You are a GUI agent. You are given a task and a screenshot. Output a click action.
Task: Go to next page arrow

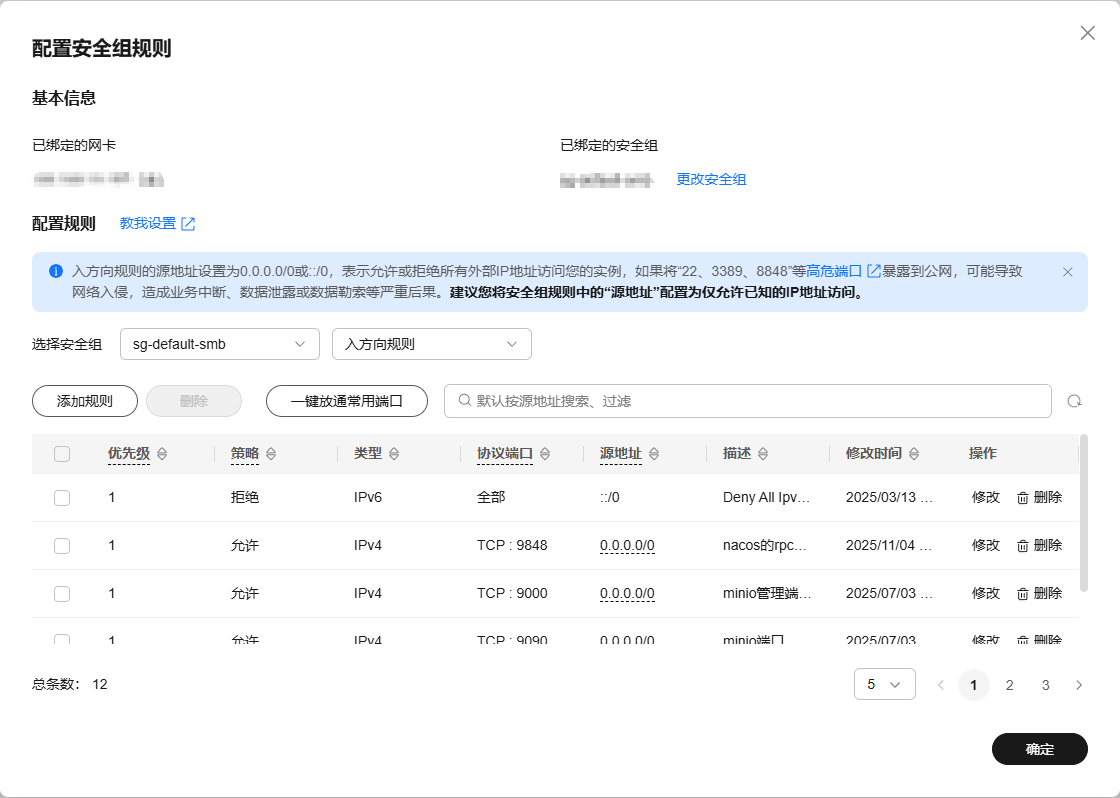pos(1079,685)
